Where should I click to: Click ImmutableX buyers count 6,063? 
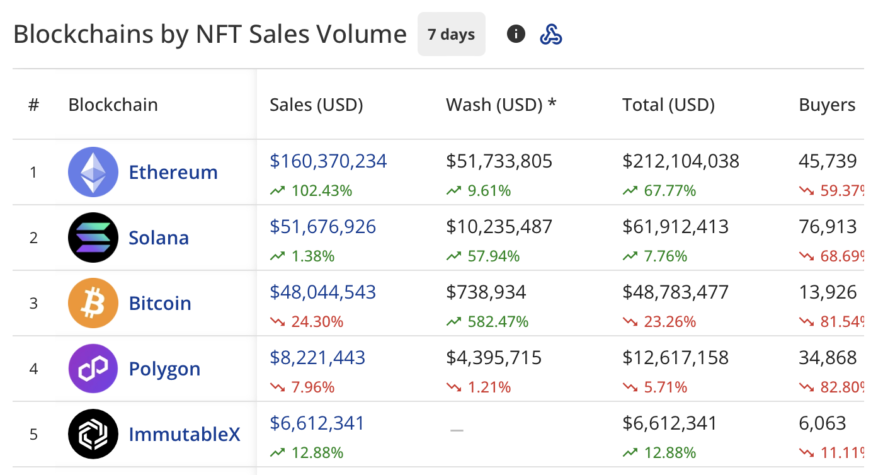click(x=822, y=423)
